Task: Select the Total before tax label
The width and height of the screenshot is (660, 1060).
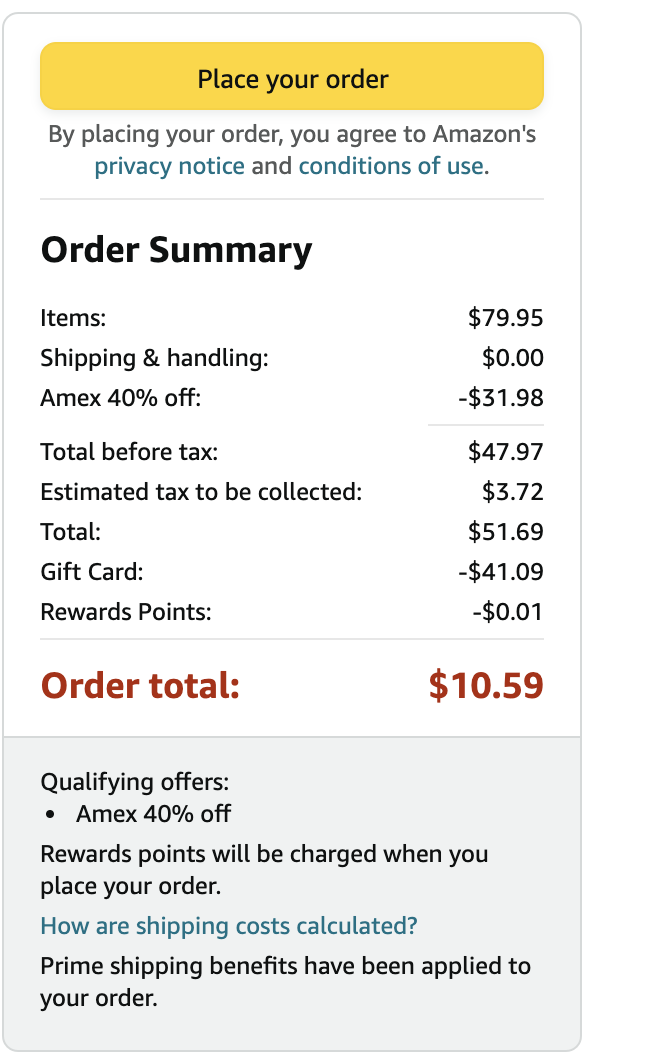Action: [x=129, y=452]
